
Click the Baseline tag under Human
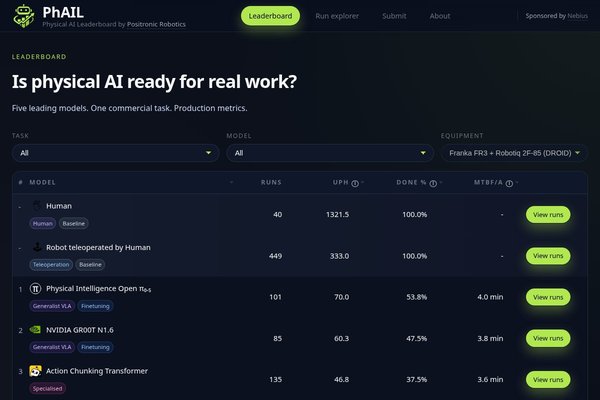click(x=74, y=224)
